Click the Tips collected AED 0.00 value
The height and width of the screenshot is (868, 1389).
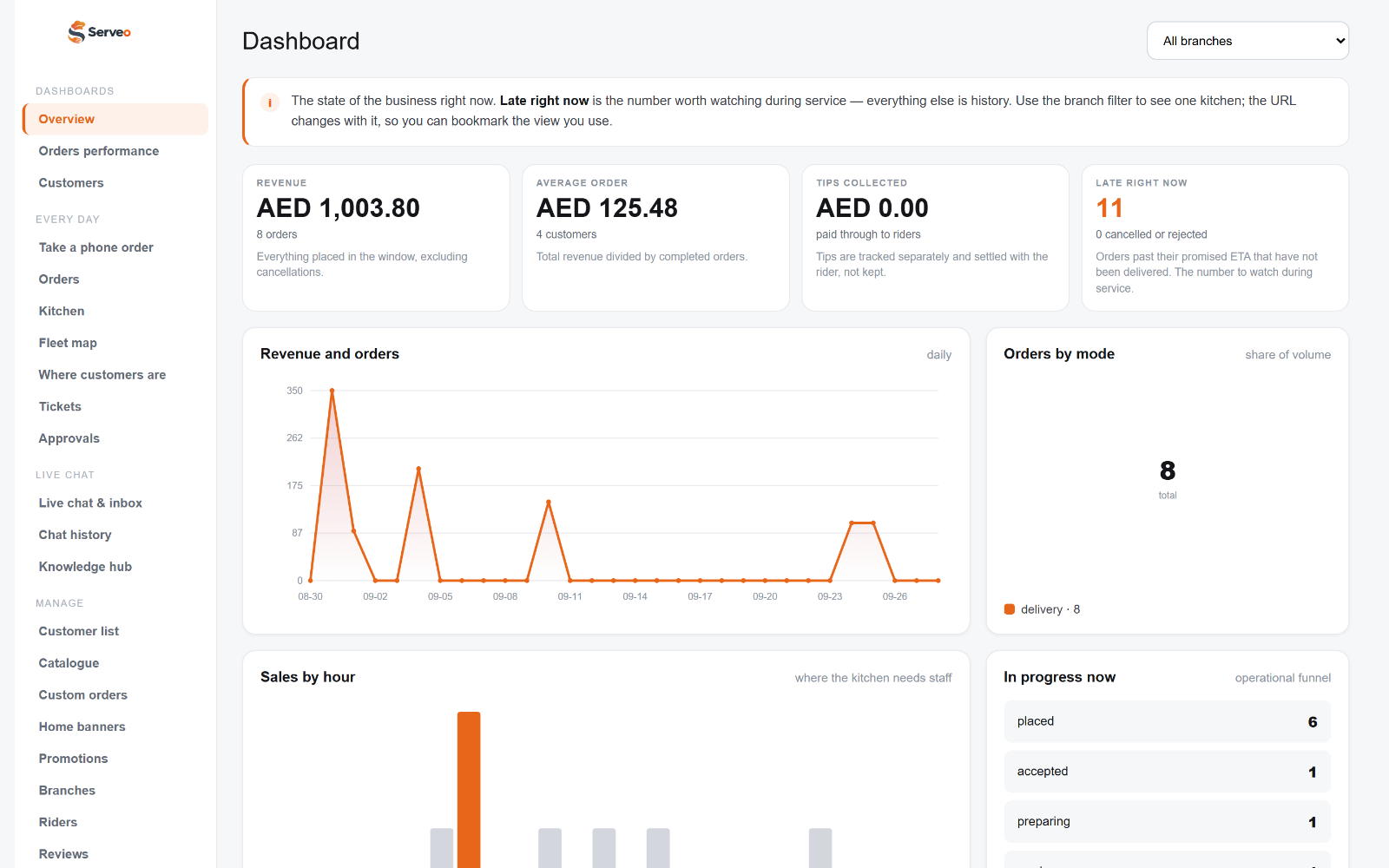(x=872, y=208)
